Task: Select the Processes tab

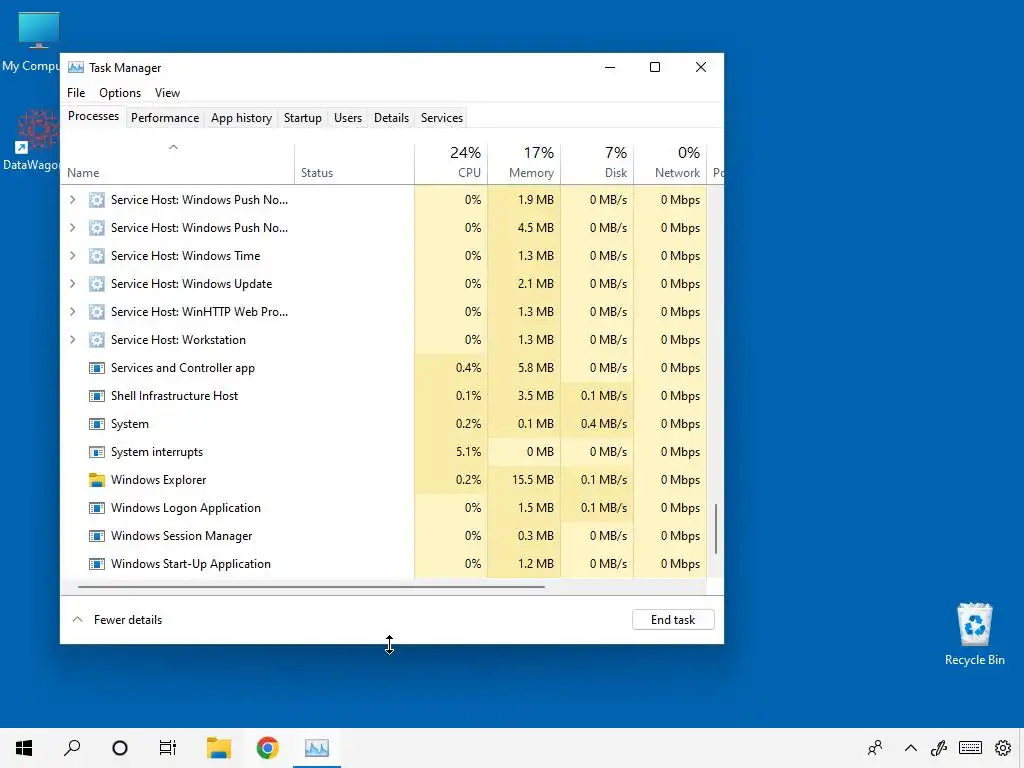Action: 93,116
